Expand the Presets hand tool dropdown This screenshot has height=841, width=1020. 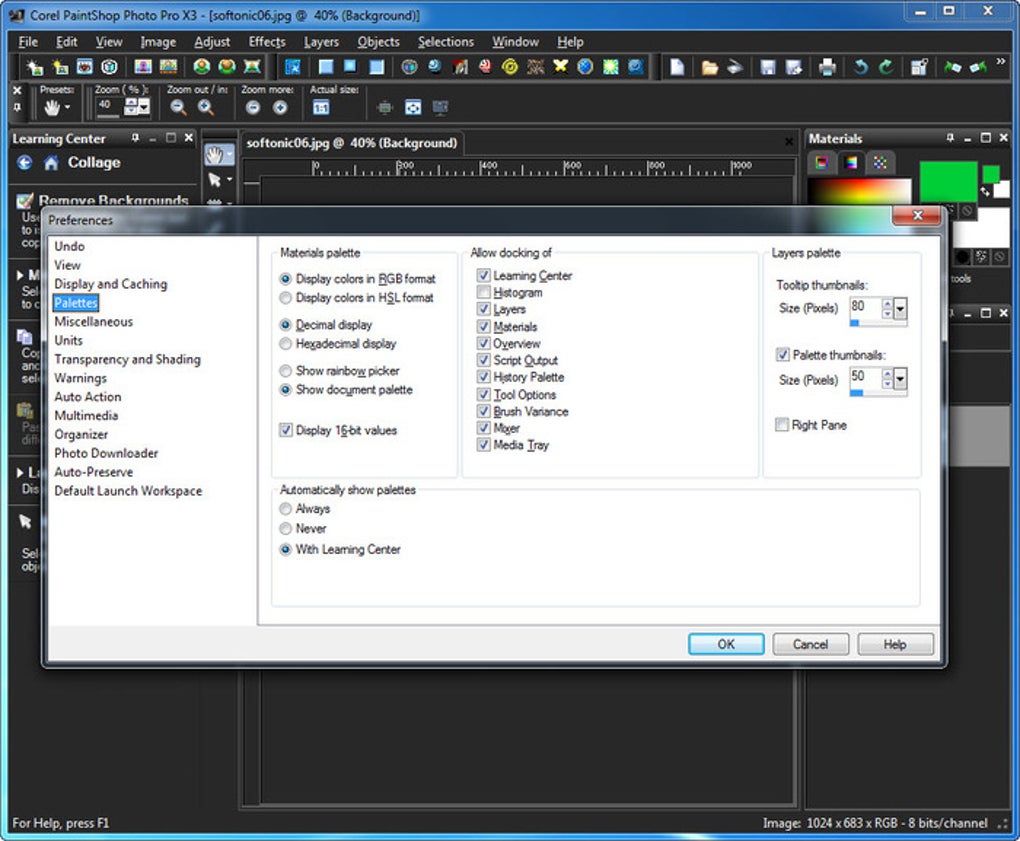point(68,108)
